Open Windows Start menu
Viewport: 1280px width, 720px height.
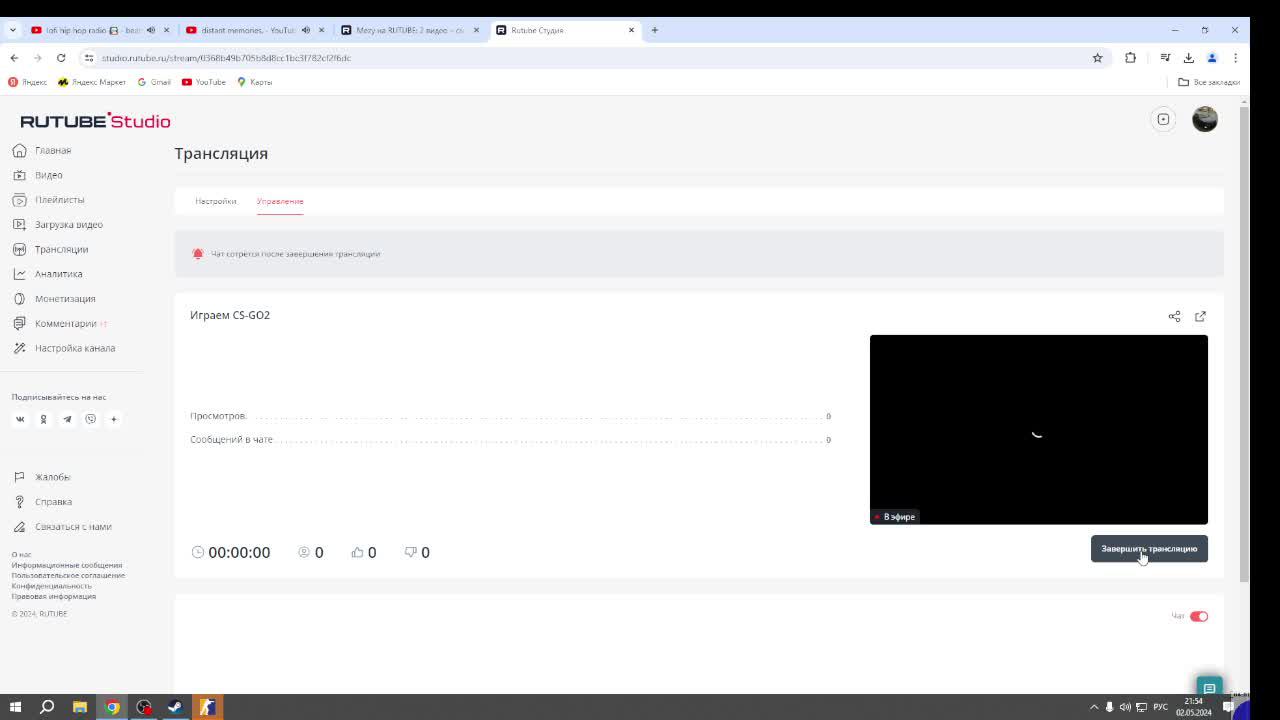(x=15, y=707)
